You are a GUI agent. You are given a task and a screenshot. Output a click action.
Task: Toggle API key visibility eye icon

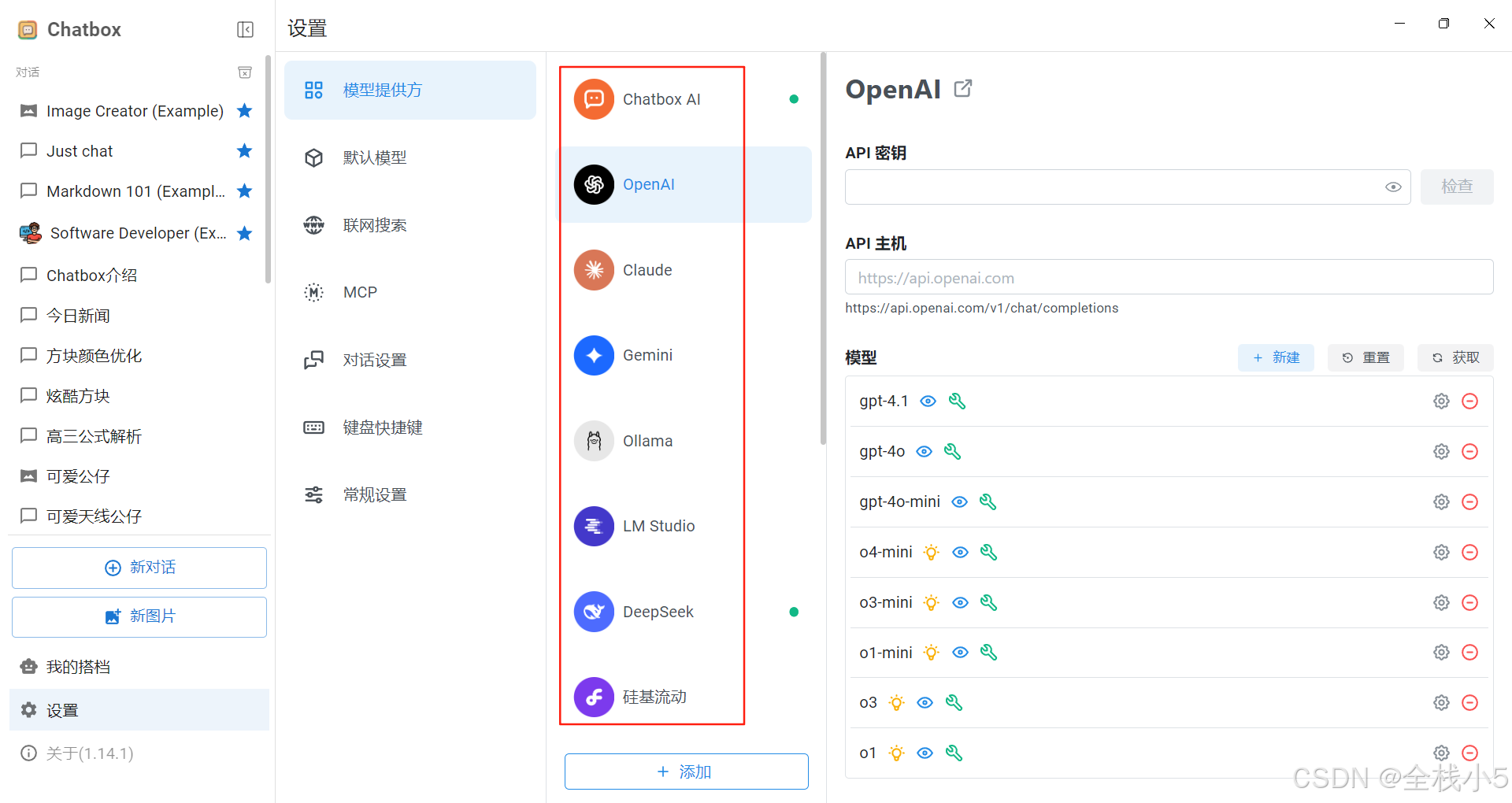[x=1393, y=187]
